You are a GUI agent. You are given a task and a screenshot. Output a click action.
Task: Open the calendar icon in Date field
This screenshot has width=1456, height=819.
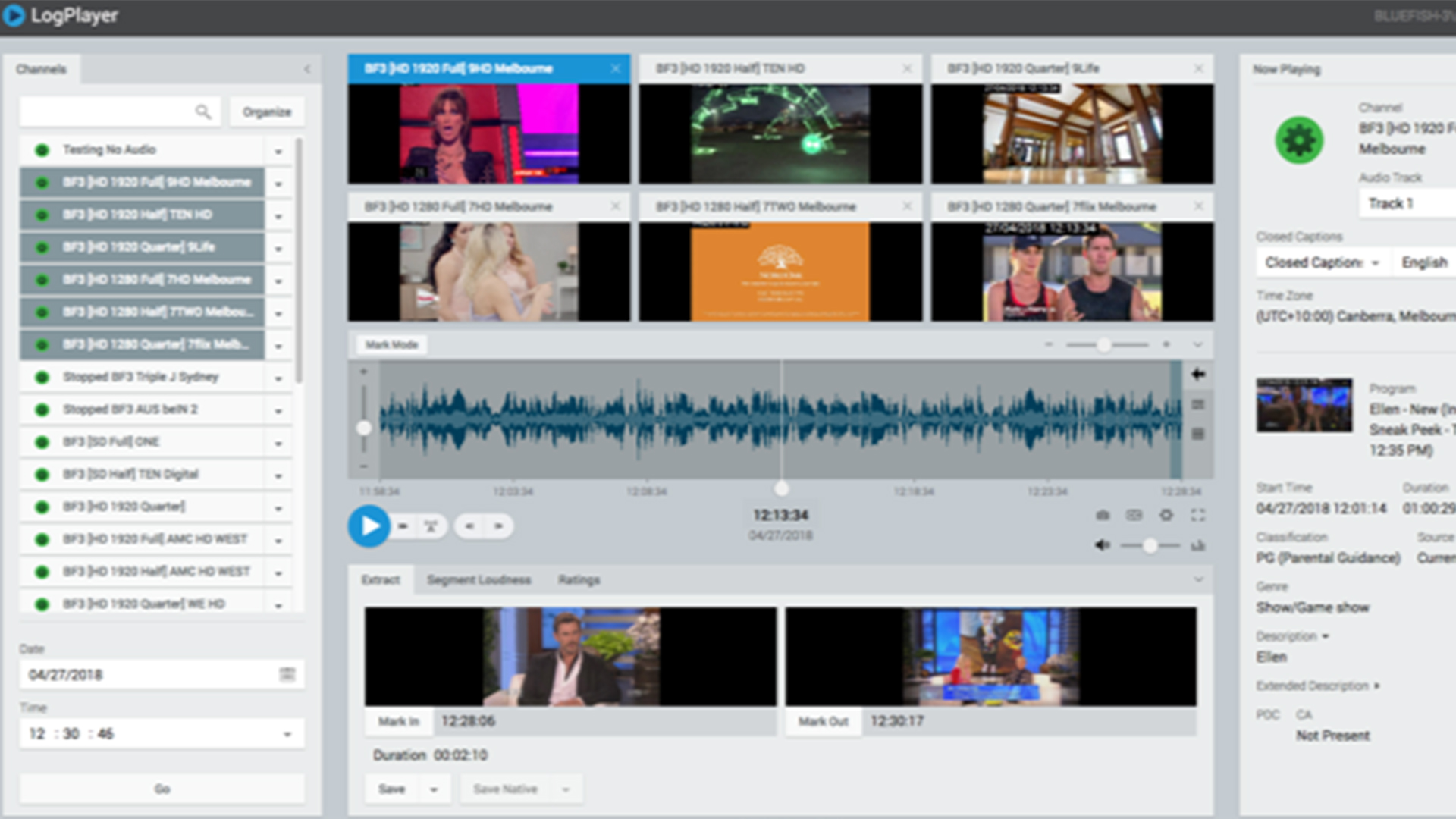pyautogui.click(x=287, y=674)
